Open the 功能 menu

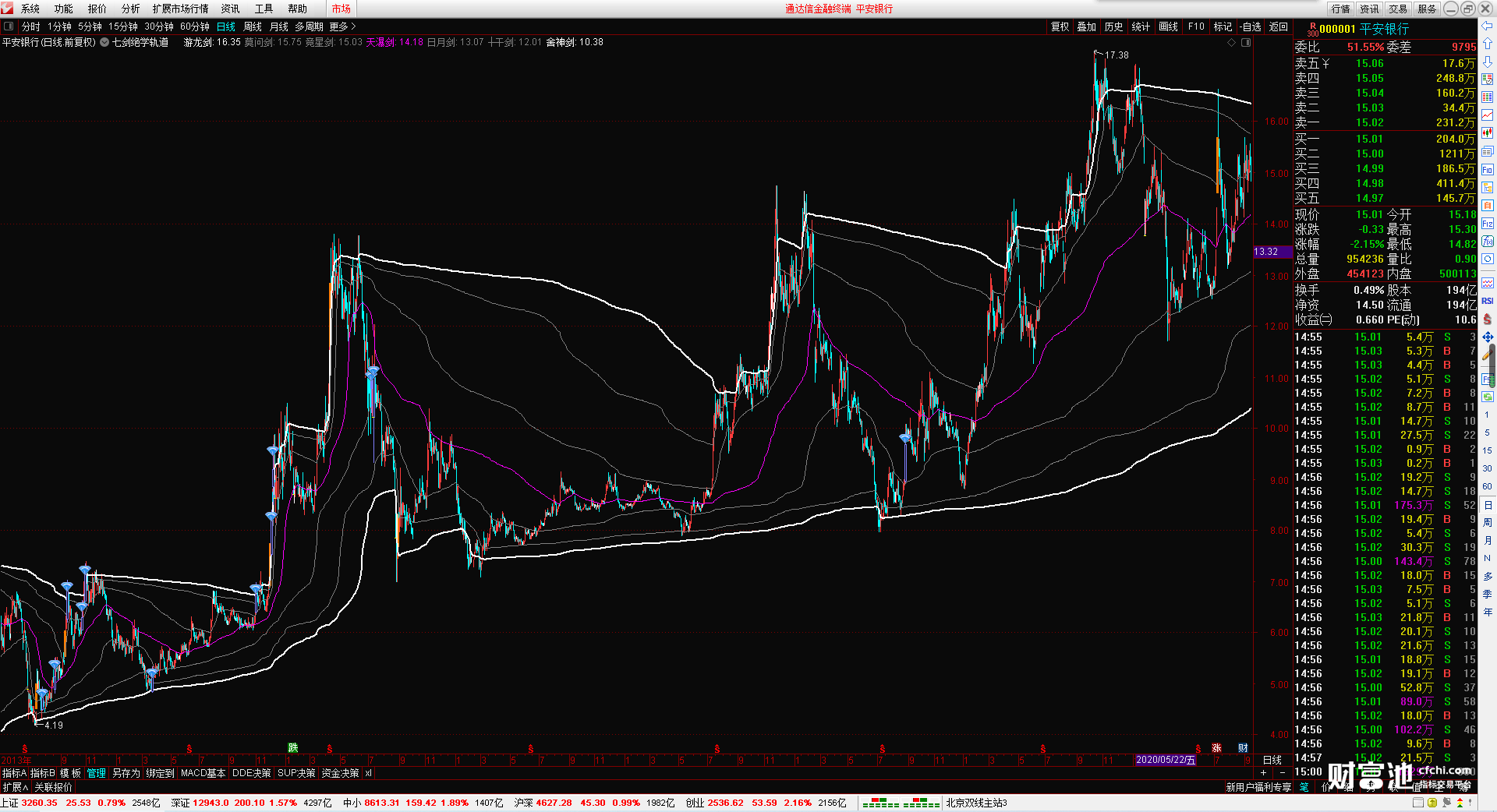click(x=64, y=9)
